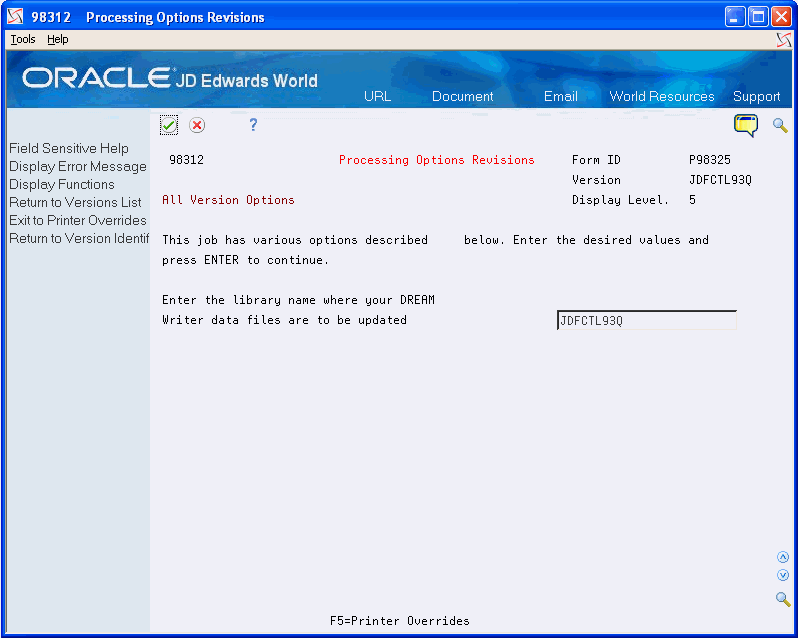Open the Tools menu
798x638 pixels.
23,39
